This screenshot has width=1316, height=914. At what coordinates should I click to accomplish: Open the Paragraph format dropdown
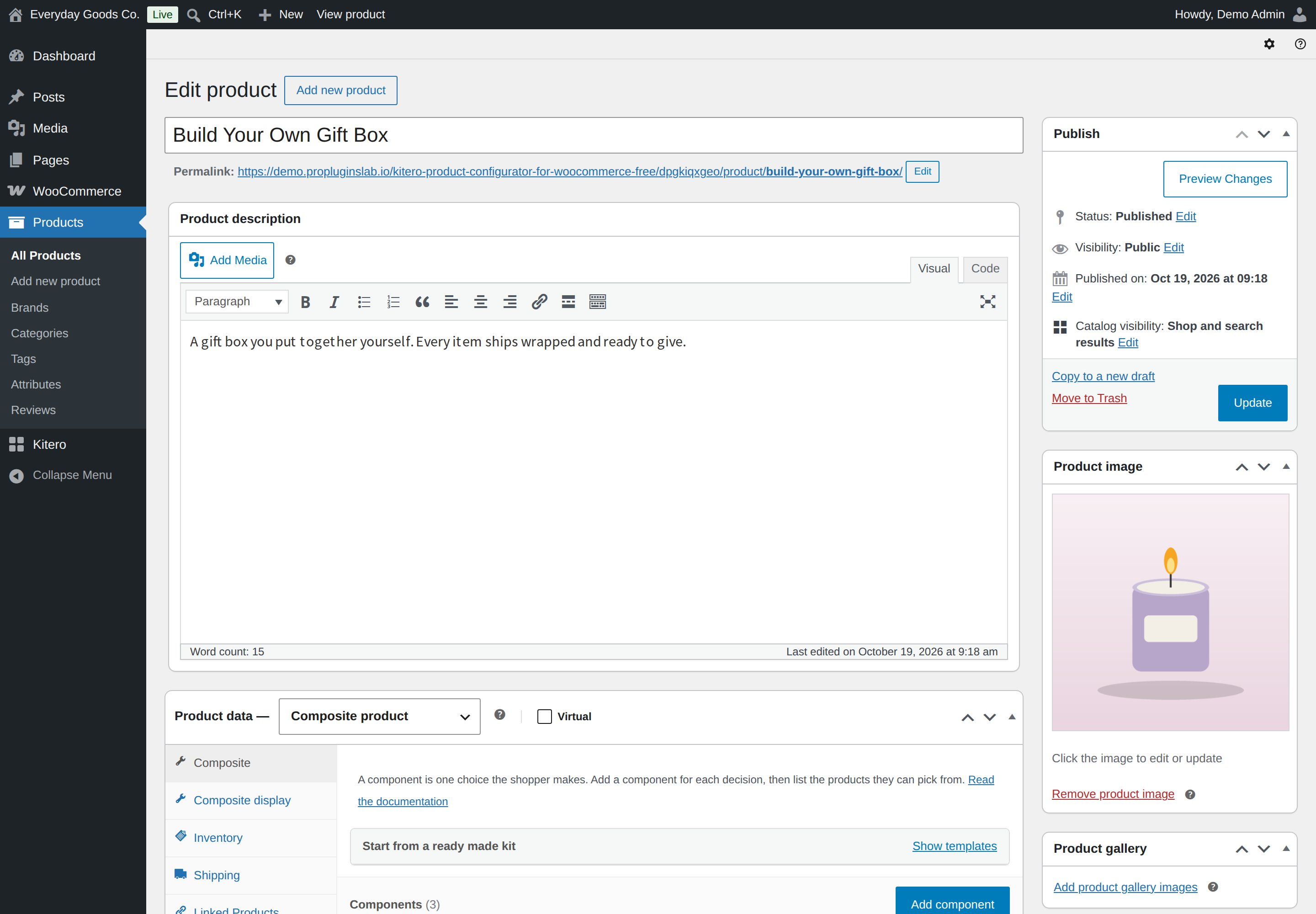click(237, 302)
